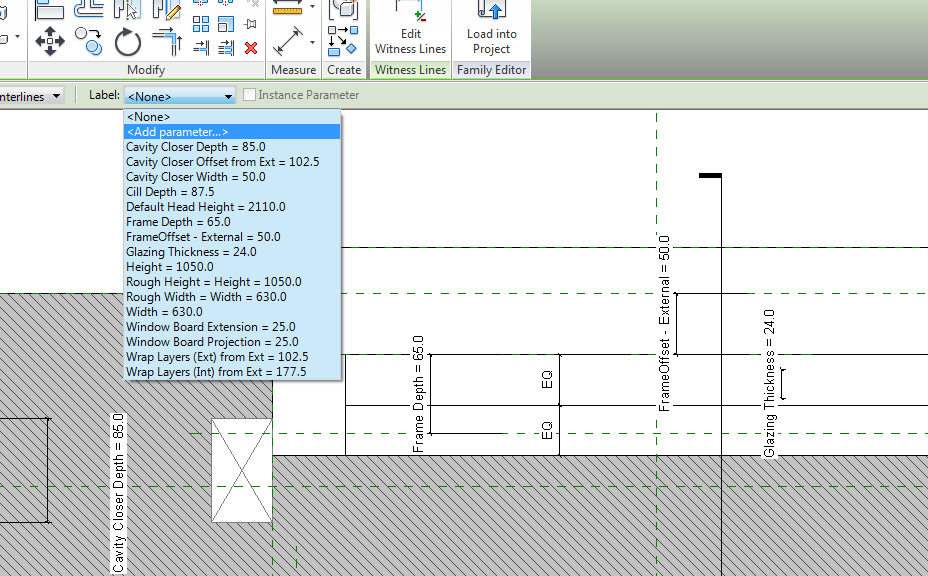Click the Family Editor panel label
928x576 pixels.
tap(491, 70)
